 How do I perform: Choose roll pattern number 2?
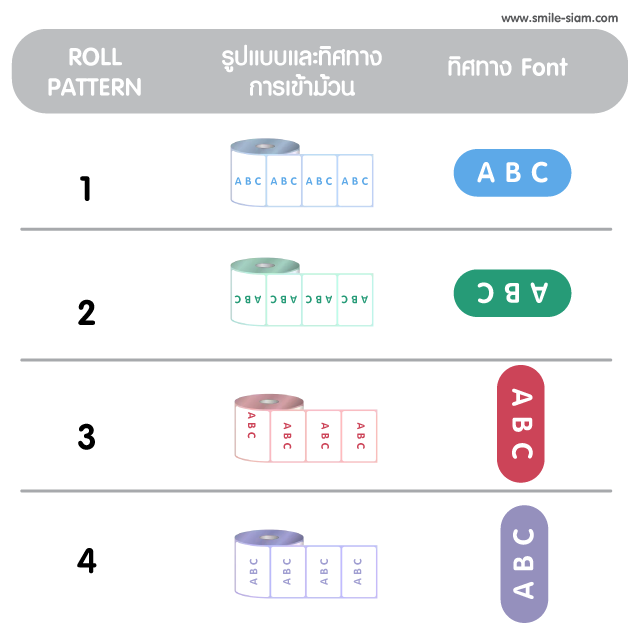click(86, 313)
